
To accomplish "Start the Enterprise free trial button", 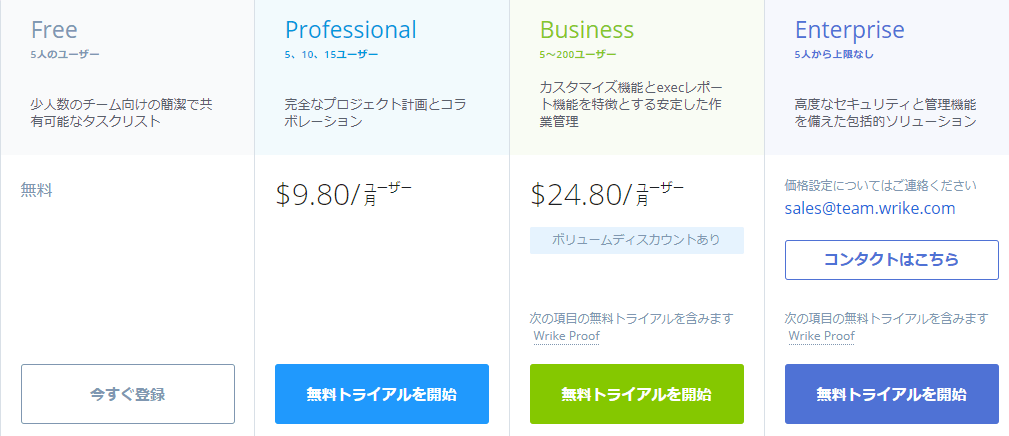I will (x=892, y=394).
